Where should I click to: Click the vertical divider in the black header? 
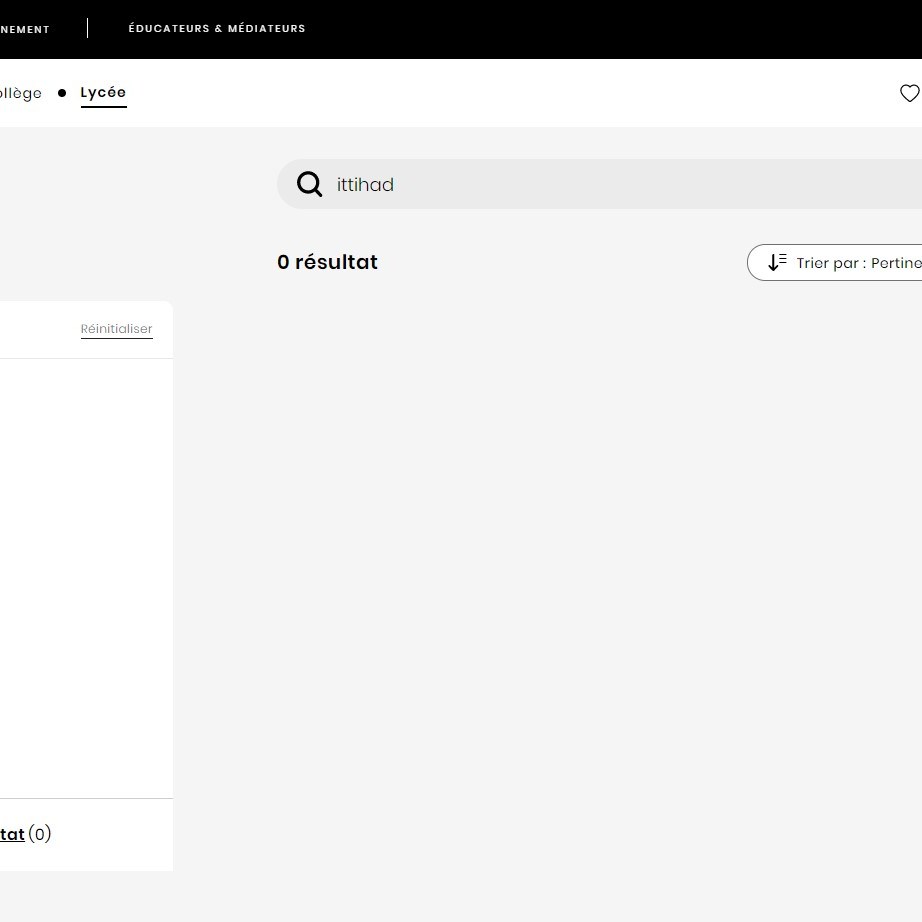tap(87, 28)
